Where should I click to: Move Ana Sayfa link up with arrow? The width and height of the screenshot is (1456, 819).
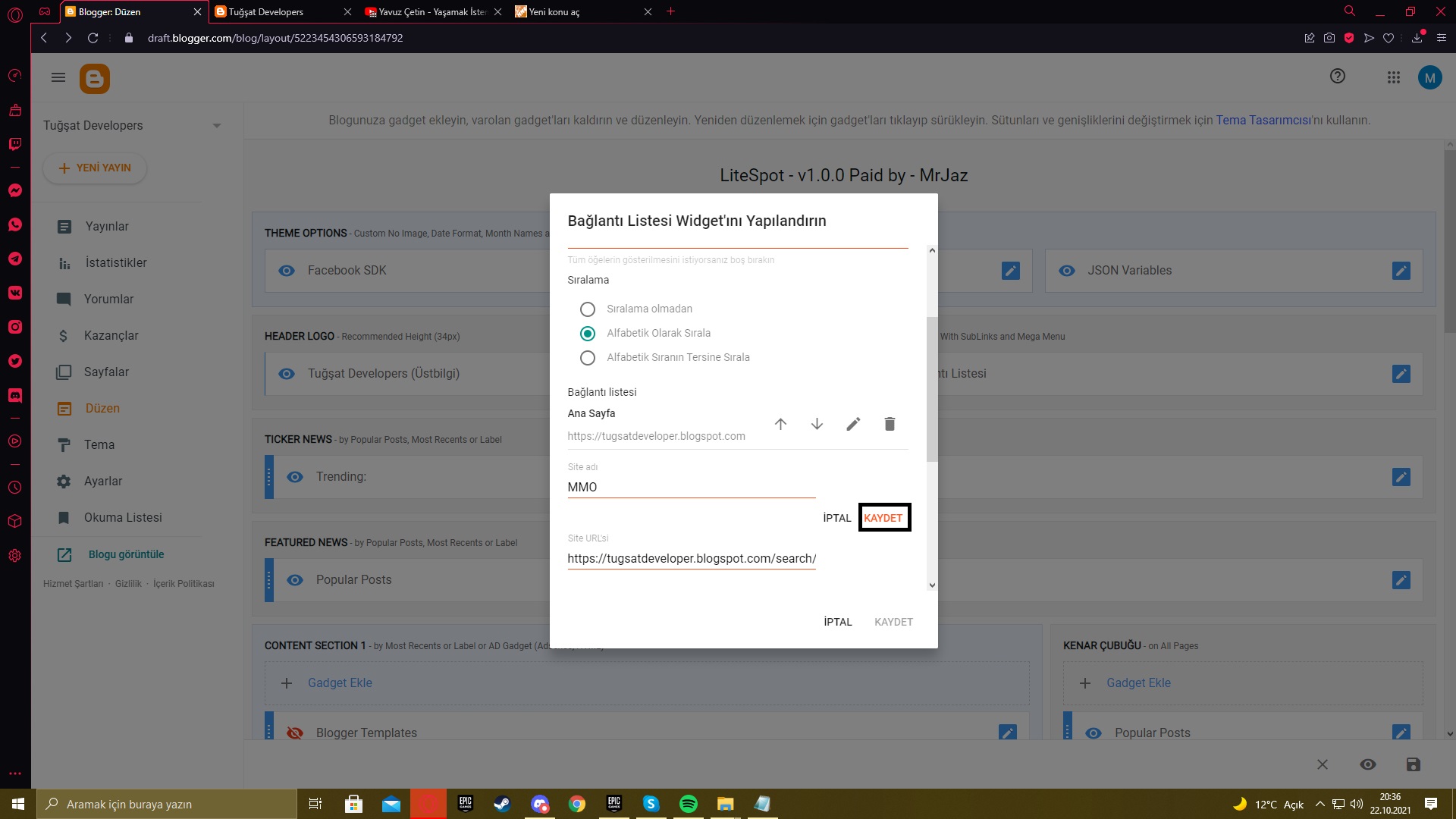780,424
